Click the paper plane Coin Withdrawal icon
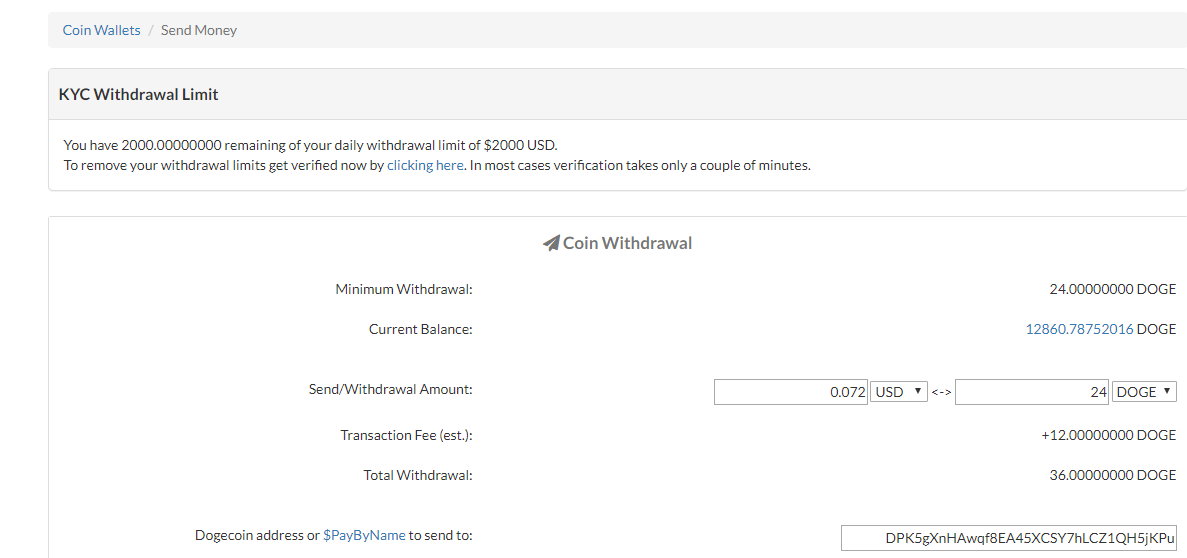This screenshot has width=1187, height=558. point(551,244)
